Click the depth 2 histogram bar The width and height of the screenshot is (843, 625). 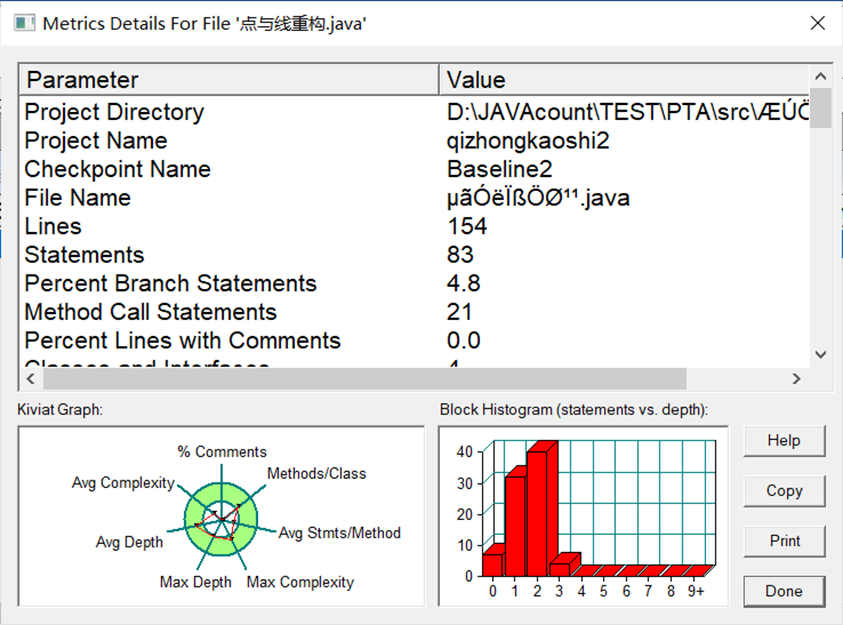(x=538, y=513)
